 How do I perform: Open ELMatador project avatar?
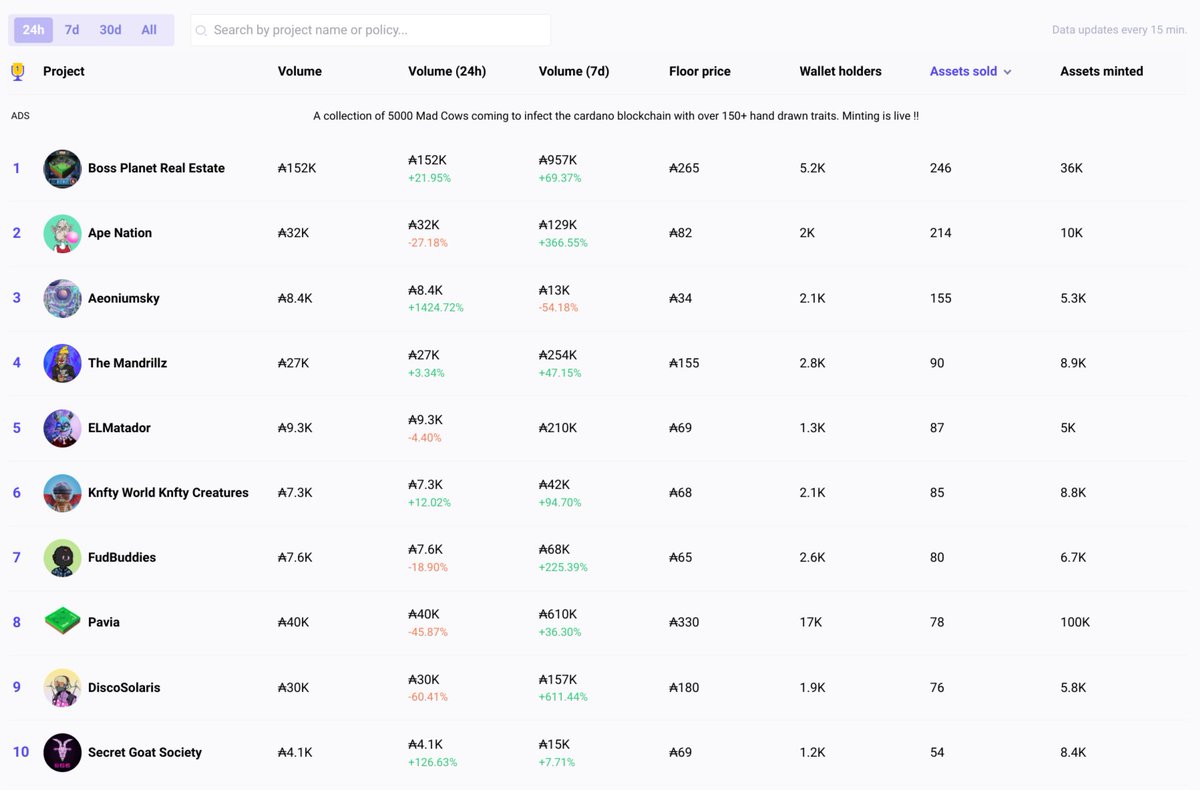(62, 428)
